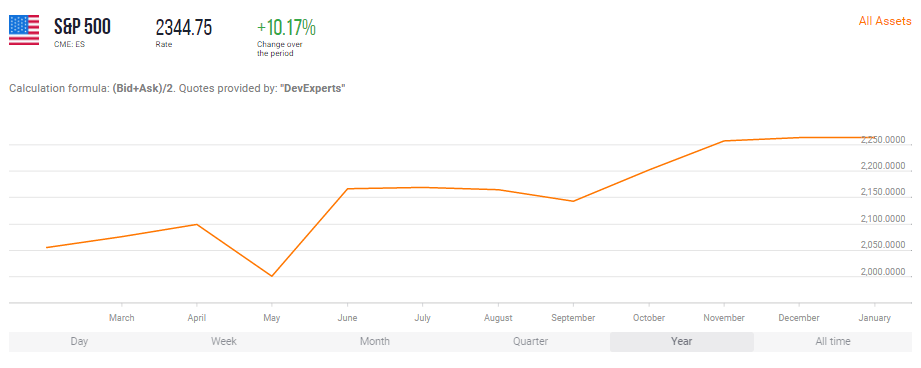The image size is (921, 368).
Task: Switch chart period to All time
Action: click(x=833, y=342)
